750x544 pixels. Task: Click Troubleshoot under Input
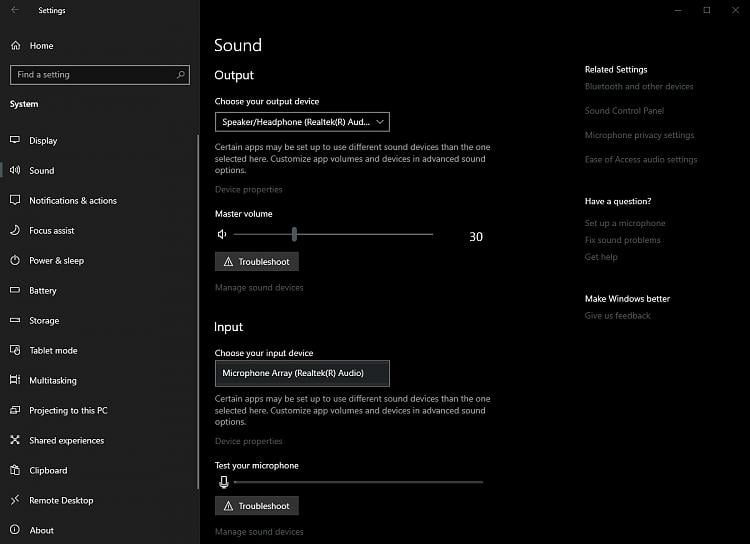click(x=257, y=506)
